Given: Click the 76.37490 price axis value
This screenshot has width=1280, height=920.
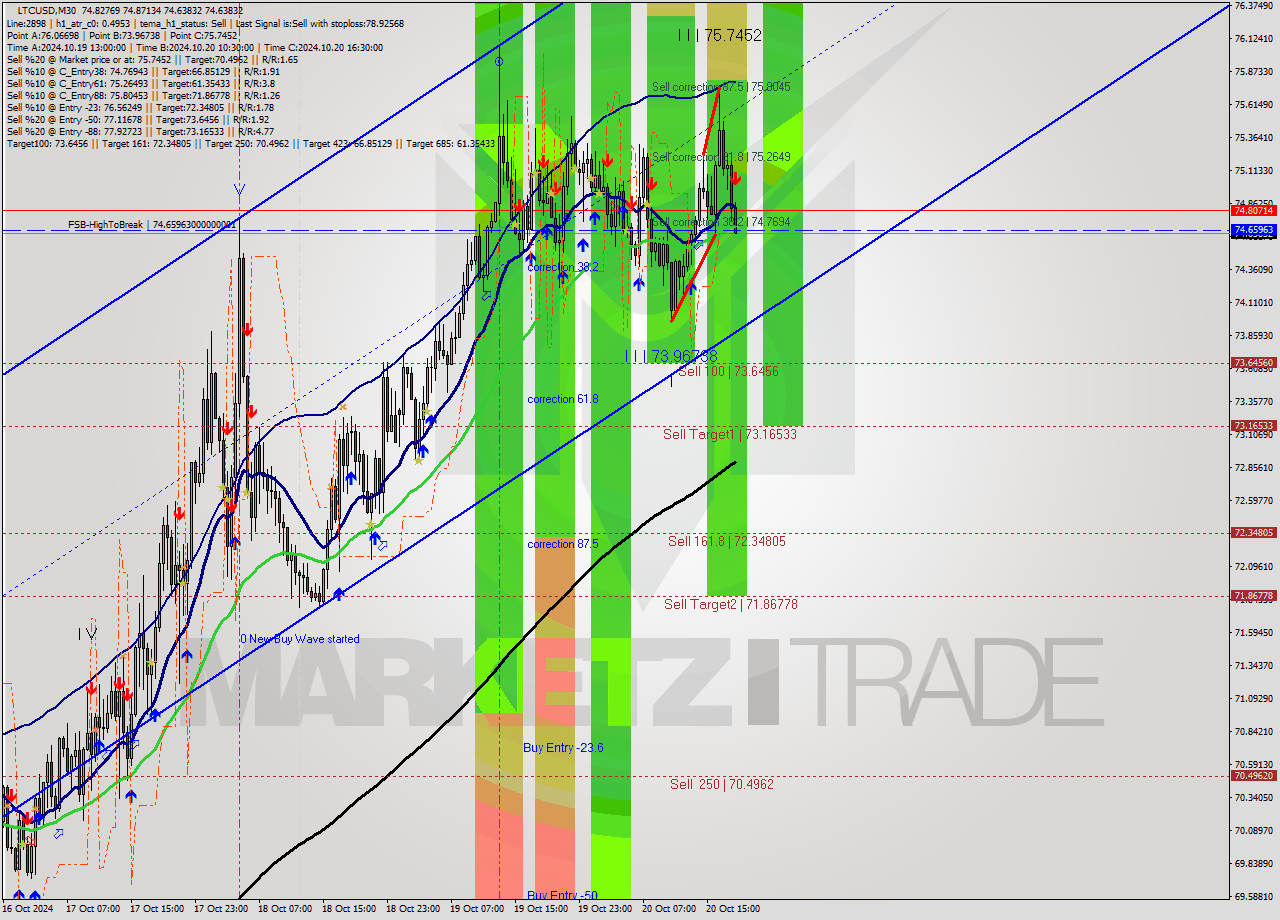Looking at the screenshot, I should pyautogui.click(x=1254, y=5).
